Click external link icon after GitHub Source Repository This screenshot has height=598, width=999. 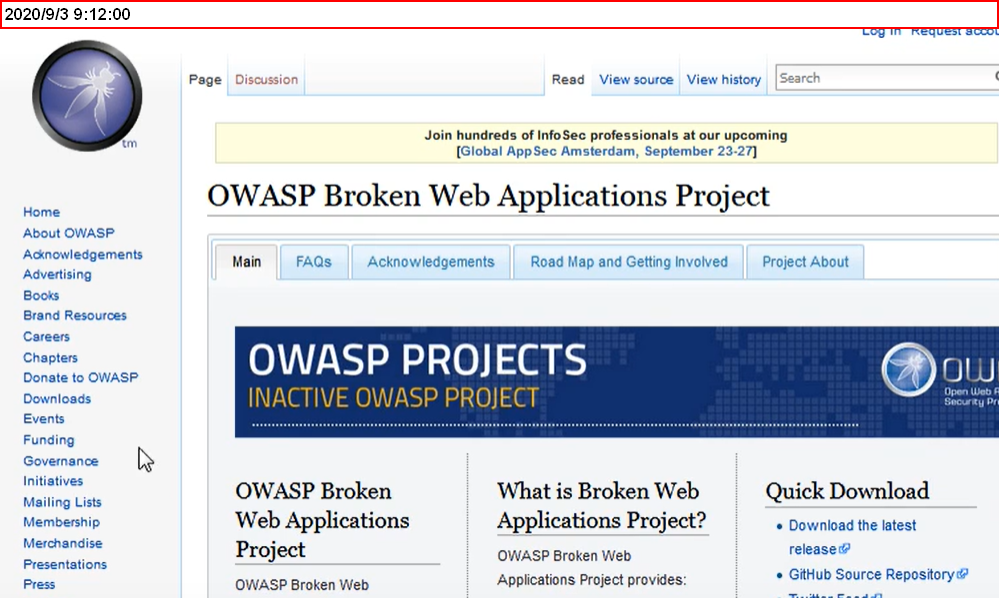click(x=963, y=574)
